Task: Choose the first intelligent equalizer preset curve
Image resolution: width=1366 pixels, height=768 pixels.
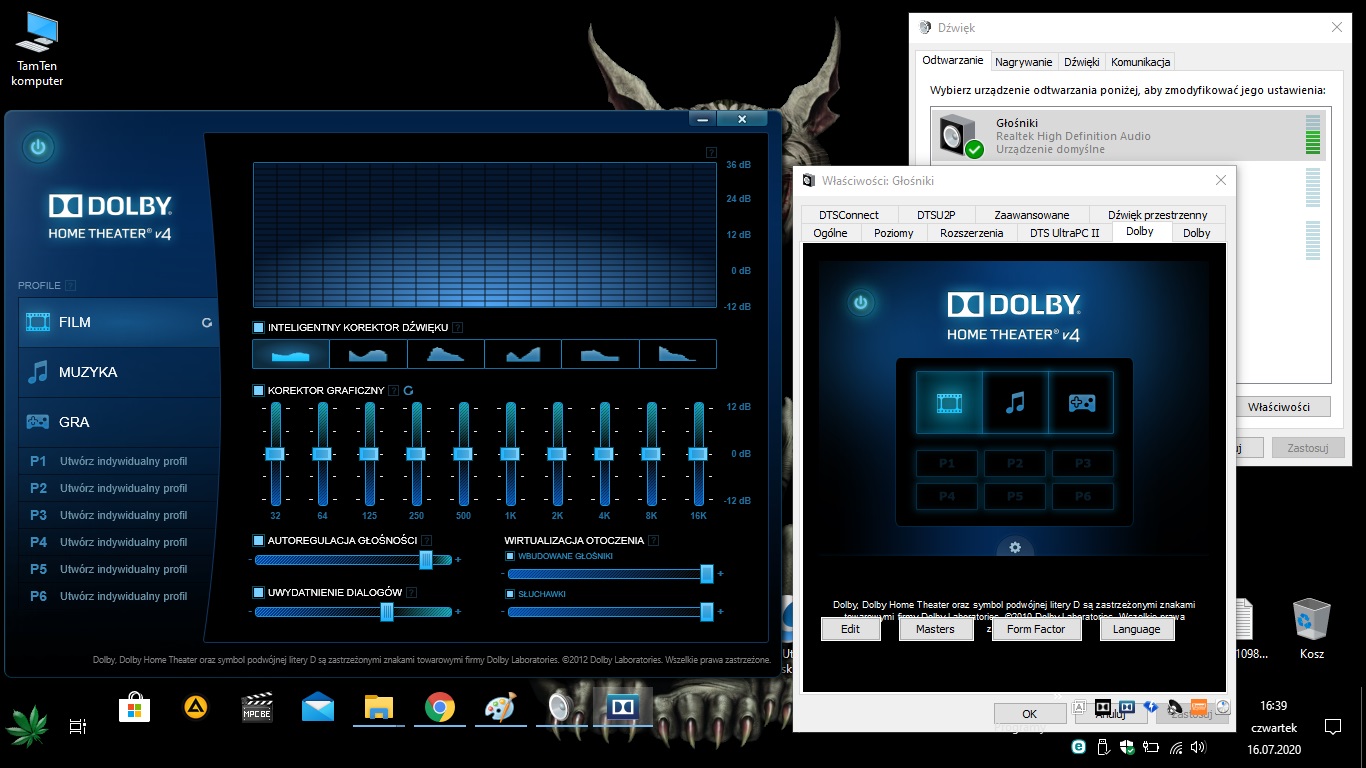Action: click(291, 354)
